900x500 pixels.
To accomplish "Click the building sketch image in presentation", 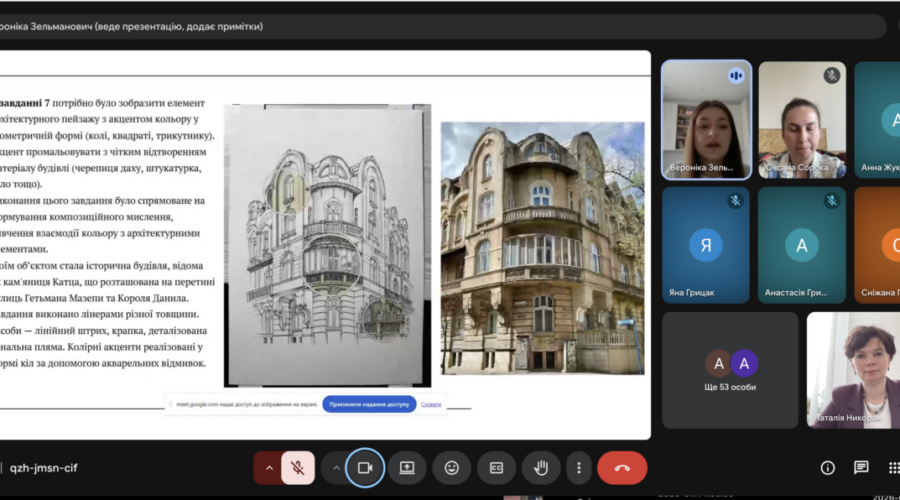I will click(x=327, y=245).
